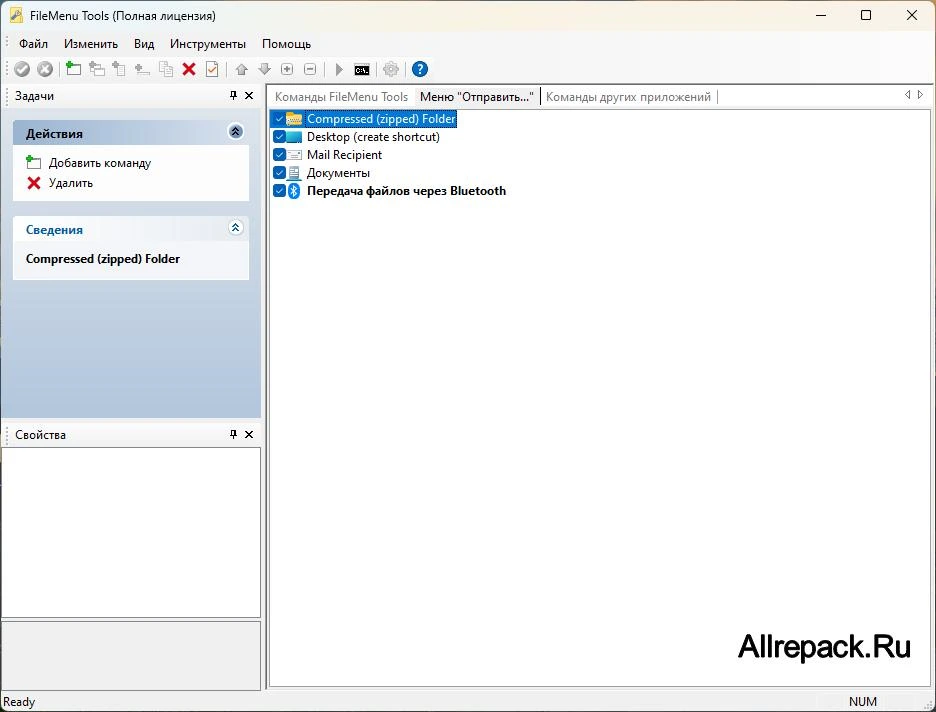
Task: Select the Mail Recipient row
Action: pos(344,155)
